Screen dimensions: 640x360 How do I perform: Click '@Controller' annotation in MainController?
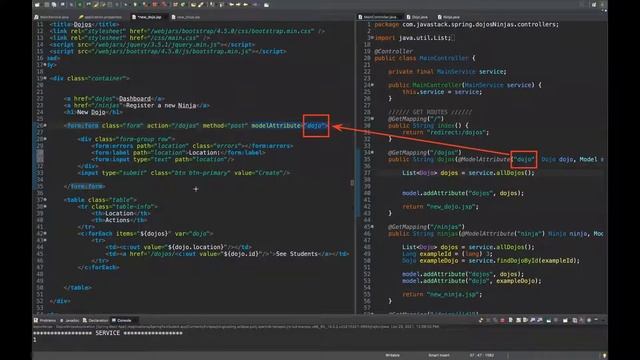point(394,51)
